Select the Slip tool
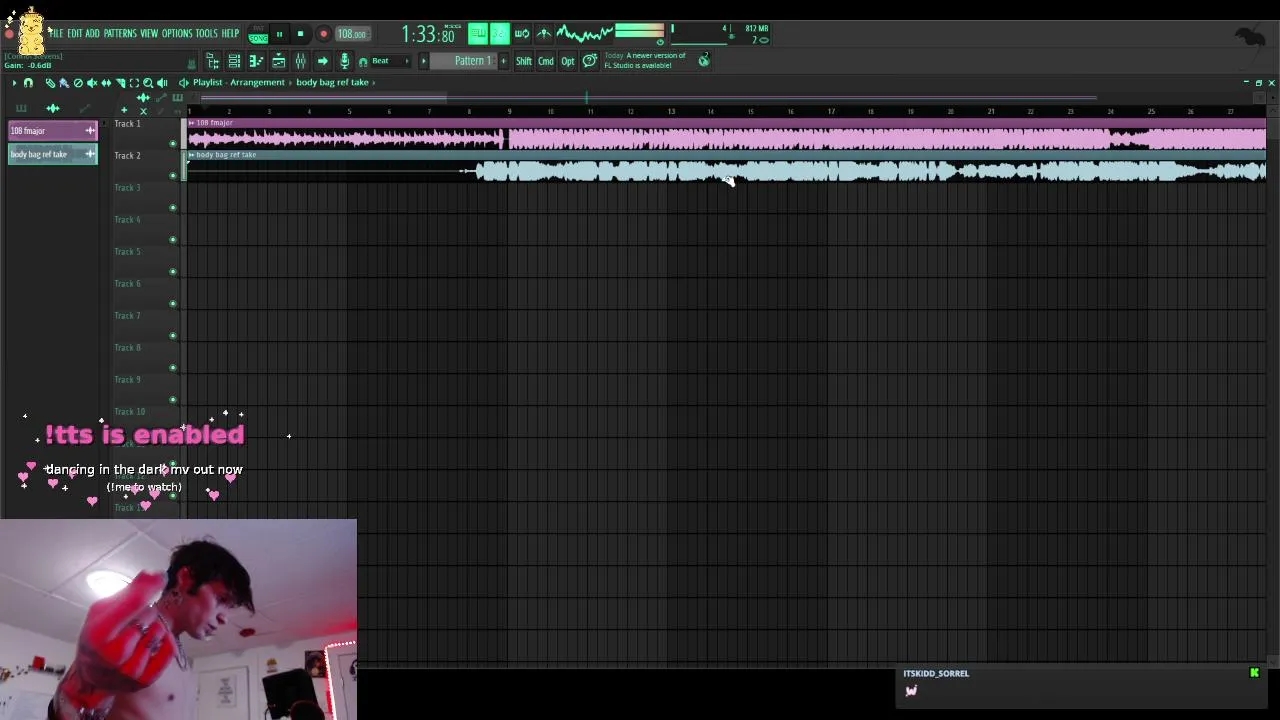 (x=106, y=83)
